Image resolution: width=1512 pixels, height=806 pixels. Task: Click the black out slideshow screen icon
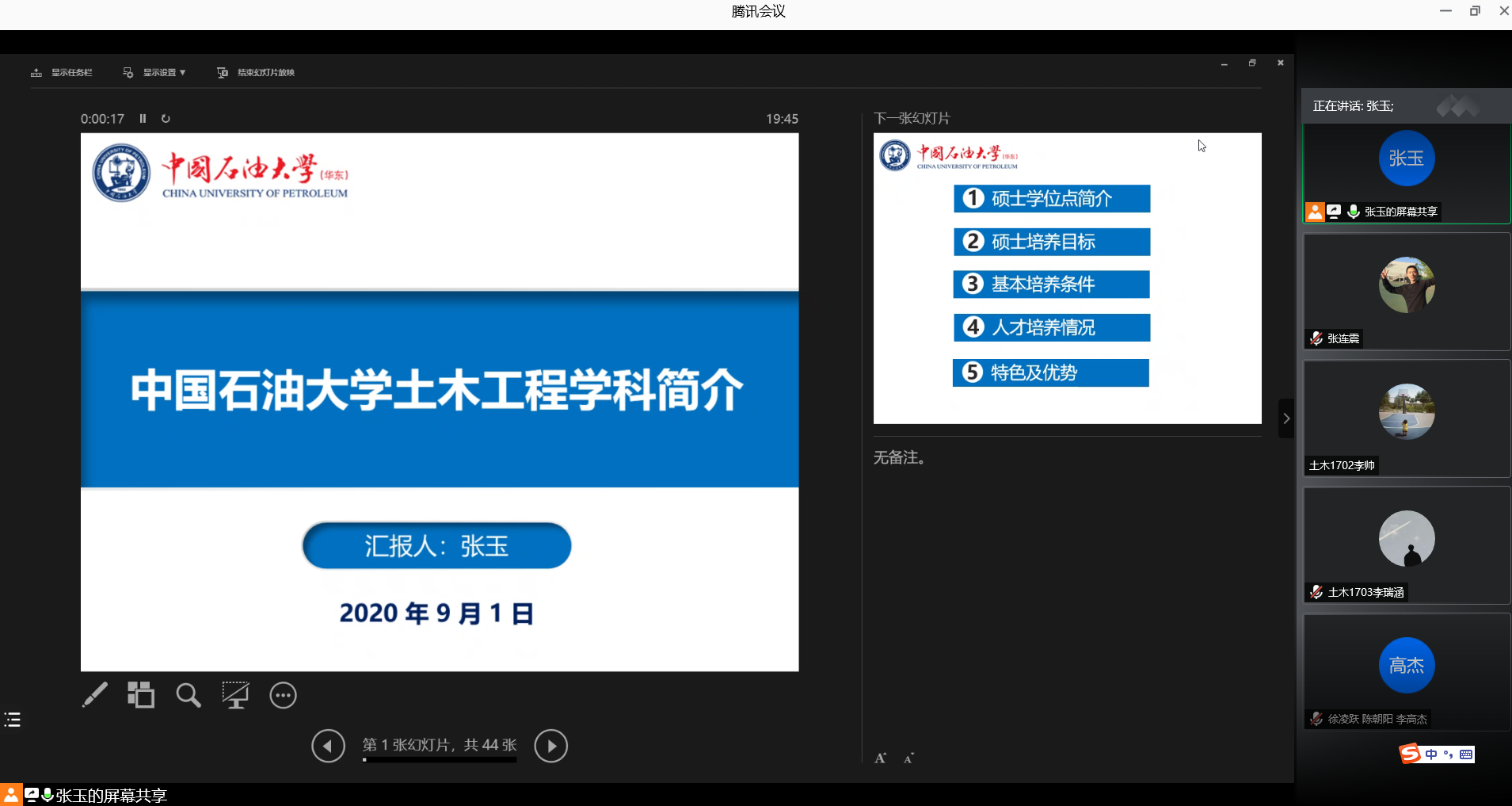click(x=235, y=695)
